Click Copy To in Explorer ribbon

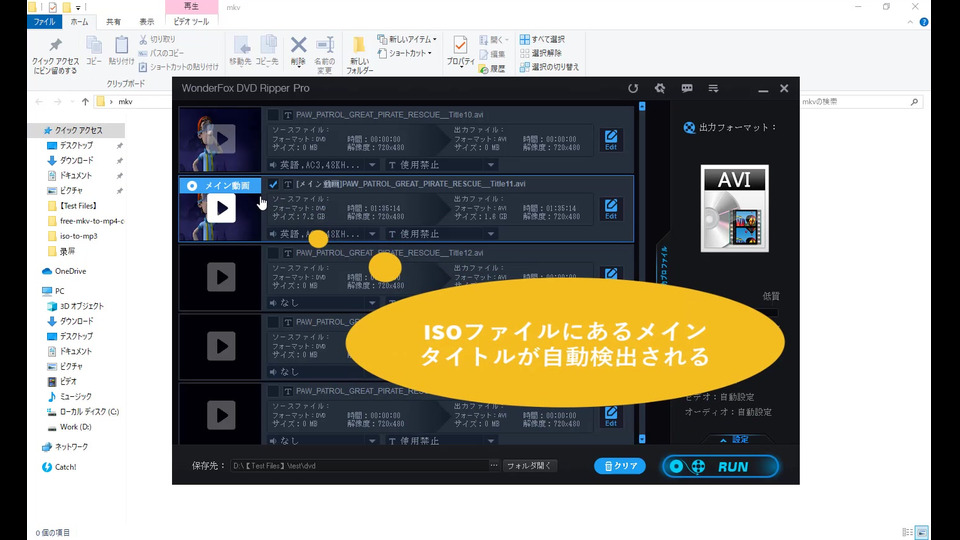coord(267,51)
